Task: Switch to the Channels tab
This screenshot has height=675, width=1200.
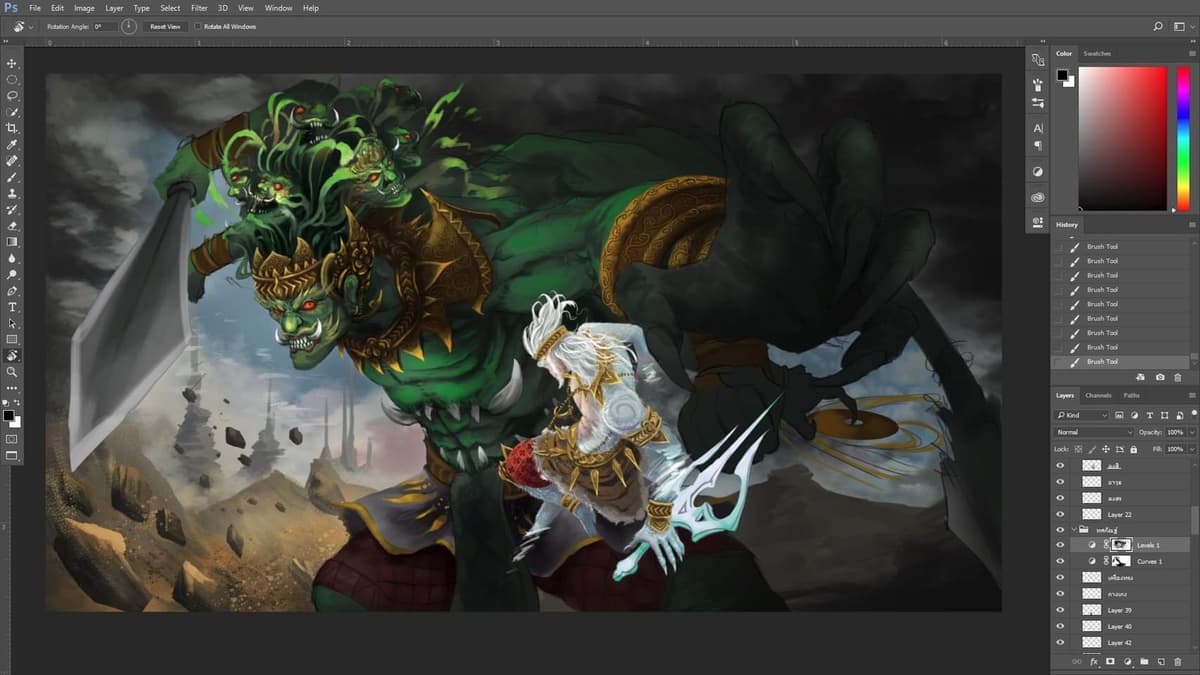Action: pos(1098,395)
